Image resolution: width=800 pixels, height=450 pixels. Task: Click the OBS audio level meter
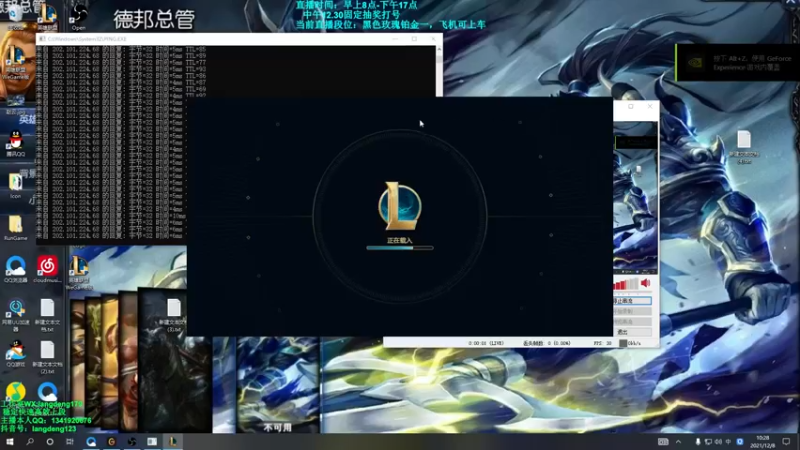(x=626, y=284)
